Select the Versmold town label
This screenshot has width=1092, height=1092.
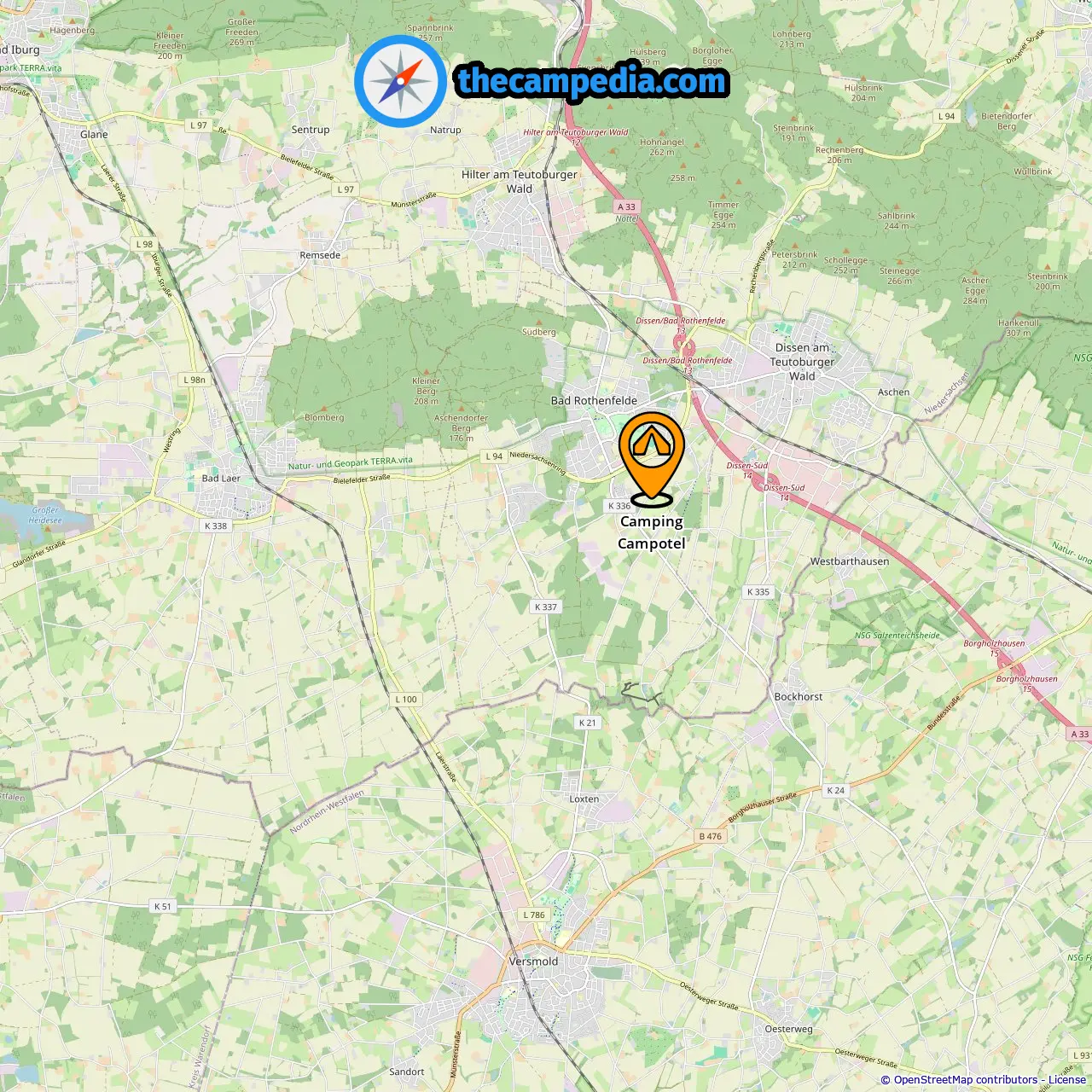click(x=533, y=961)
